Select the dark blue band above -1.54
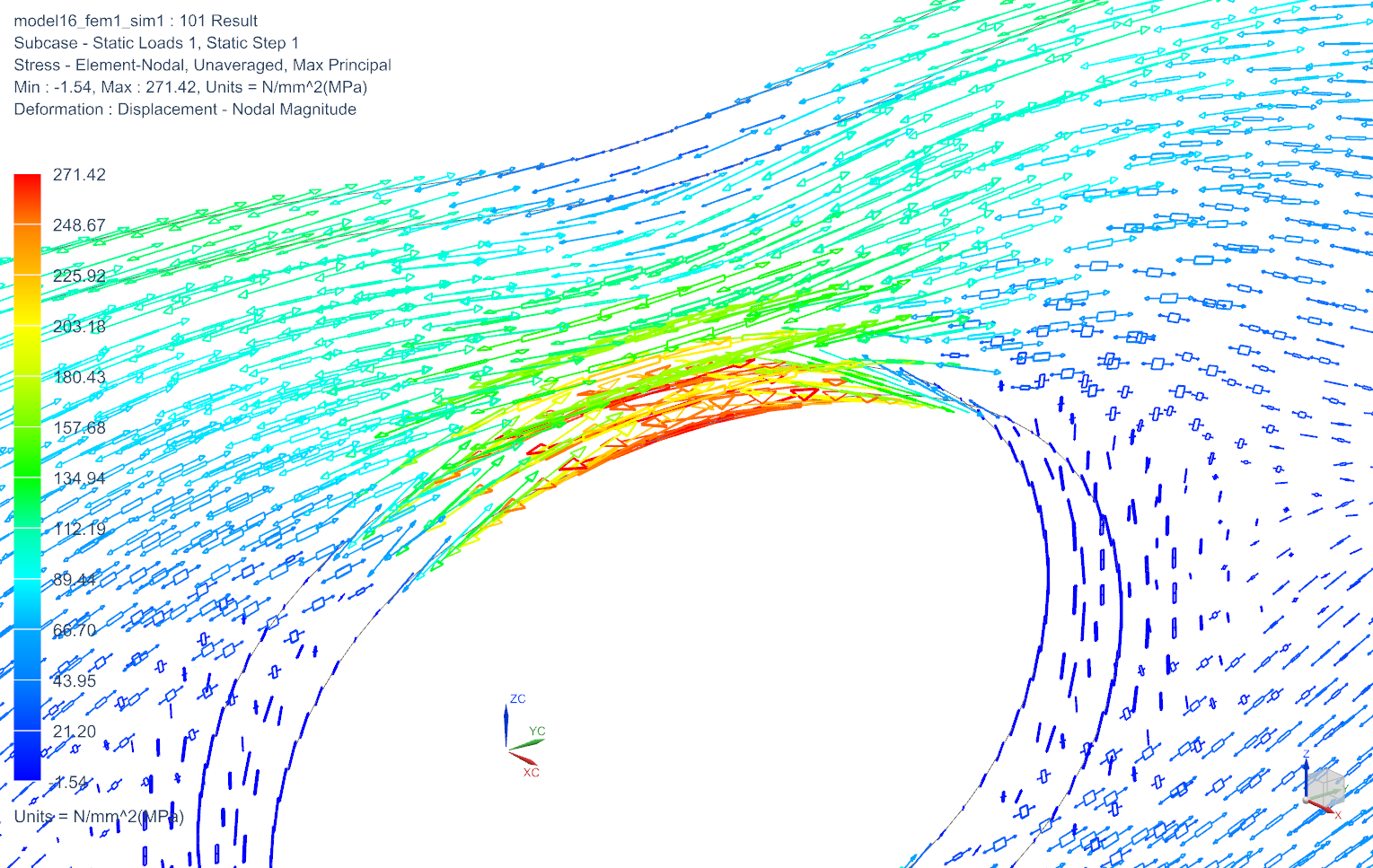Image resolution: width=1373 pixels, height=868 pixels. pos(27,756)
